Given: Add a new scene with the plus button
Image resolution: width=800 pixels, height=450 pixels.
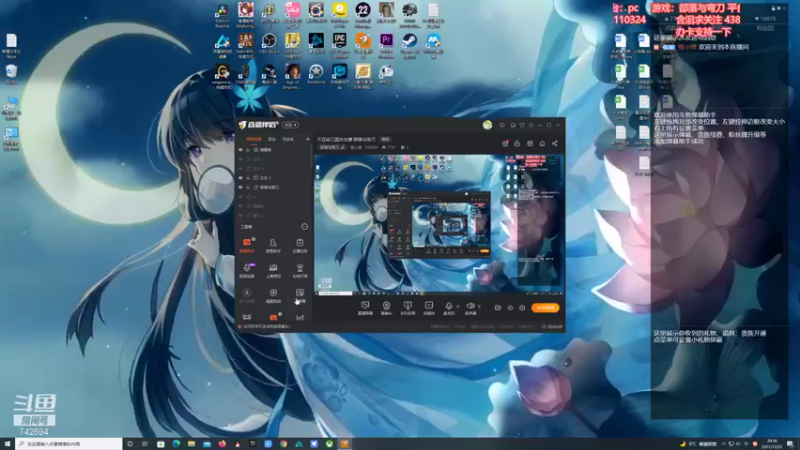Looking at the screenshot, I should [307, 139].
